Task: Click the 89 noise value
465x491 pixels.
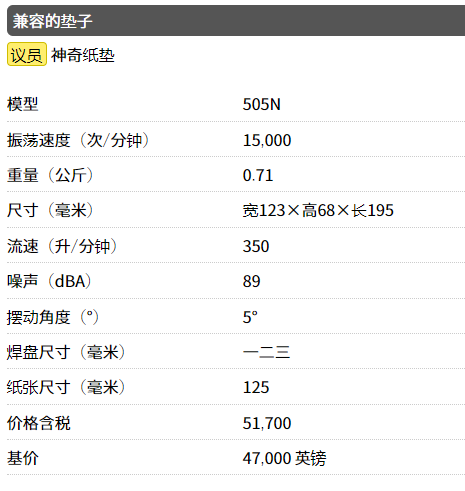Action: coord(252,282)
